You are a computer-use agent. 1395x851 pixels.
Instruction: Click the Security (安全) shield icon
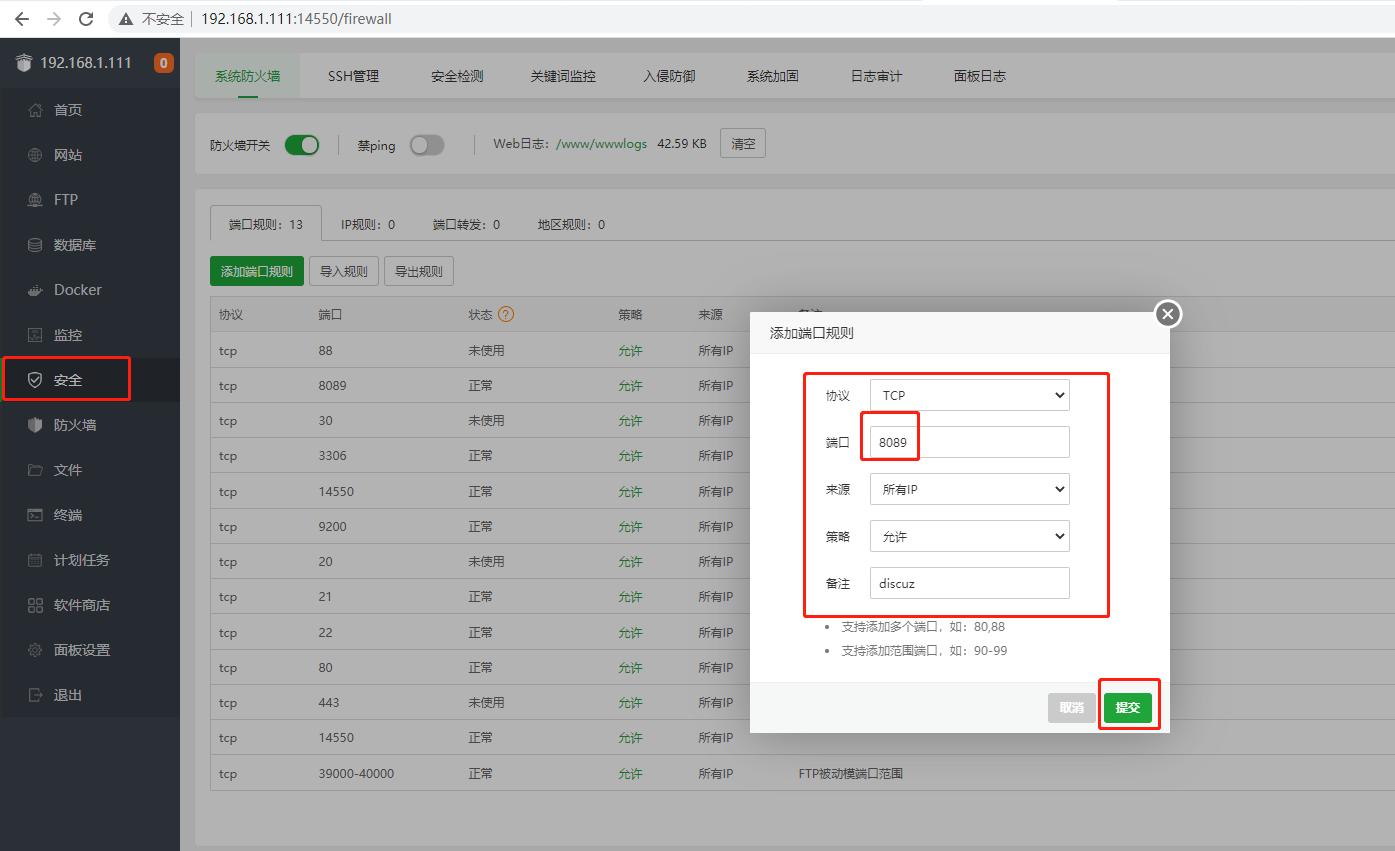click(x=35, y=380)
